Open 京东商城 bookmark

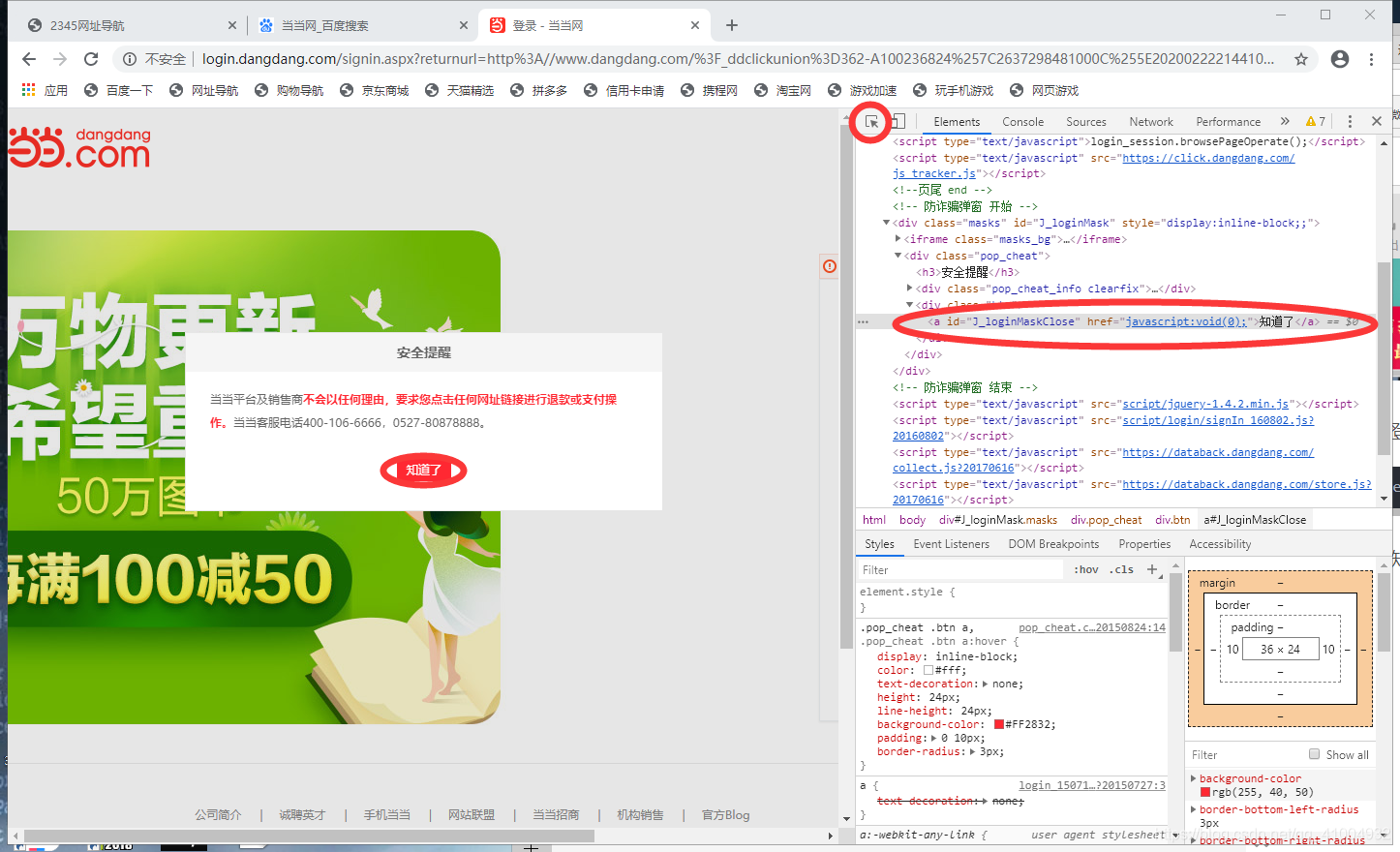[x=375, y=90]
